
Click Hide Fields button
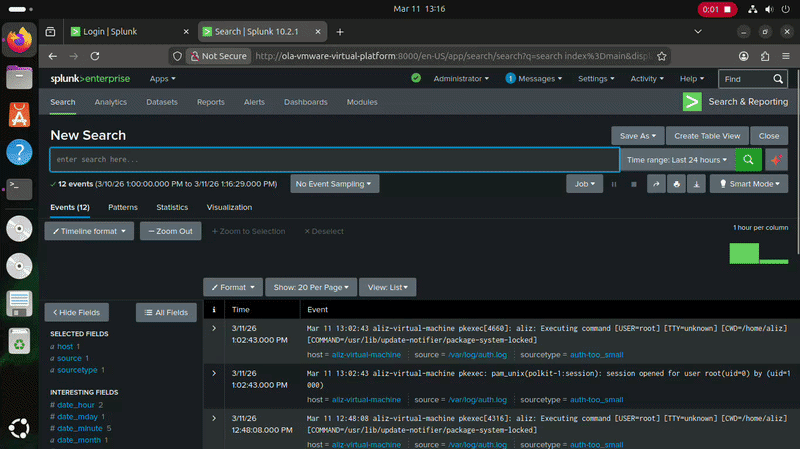pyautogui.click(x=77, y=312)
